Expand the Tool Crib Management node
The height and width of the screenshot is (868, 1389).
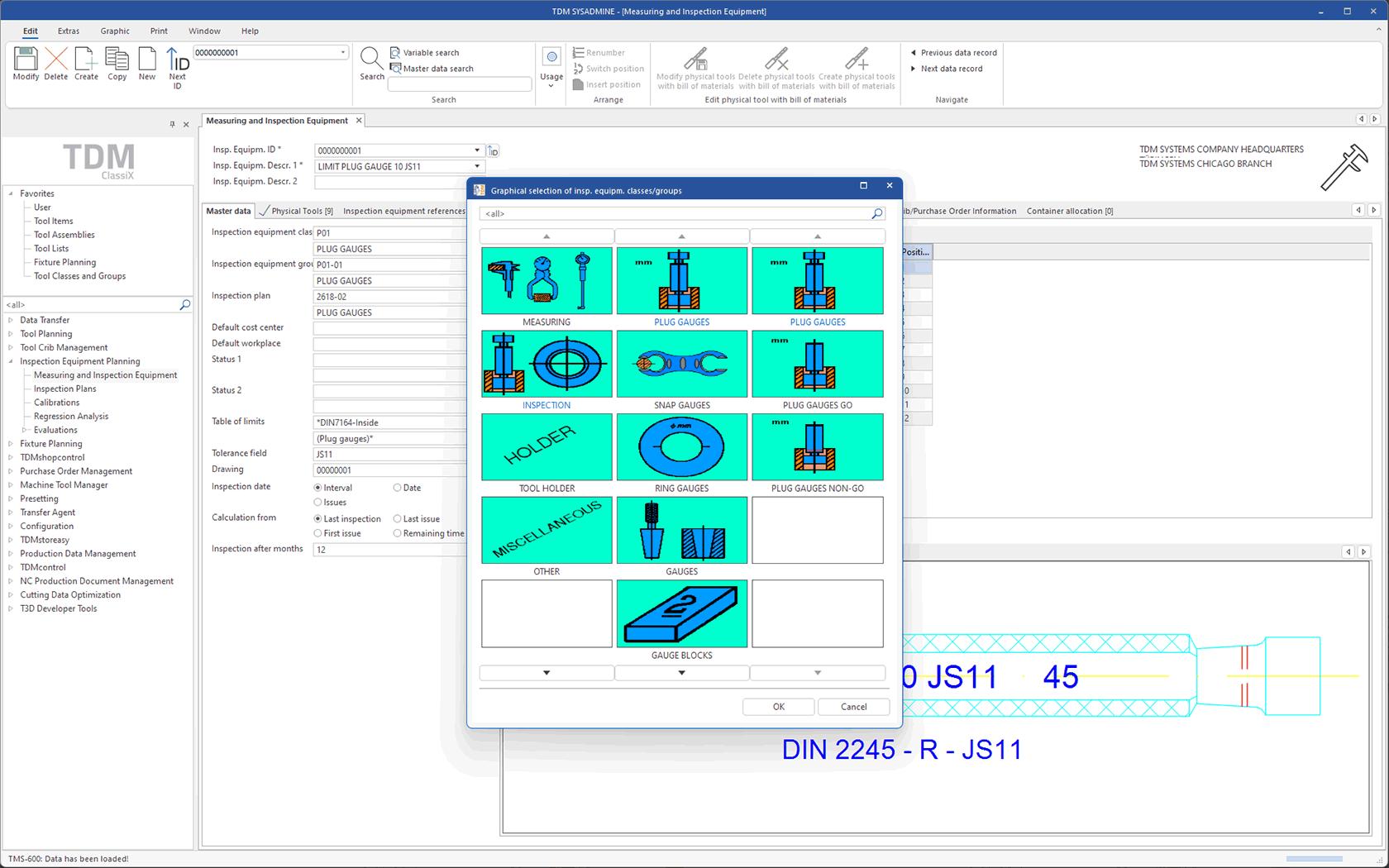pyautogui.click(x=11, y=347)
